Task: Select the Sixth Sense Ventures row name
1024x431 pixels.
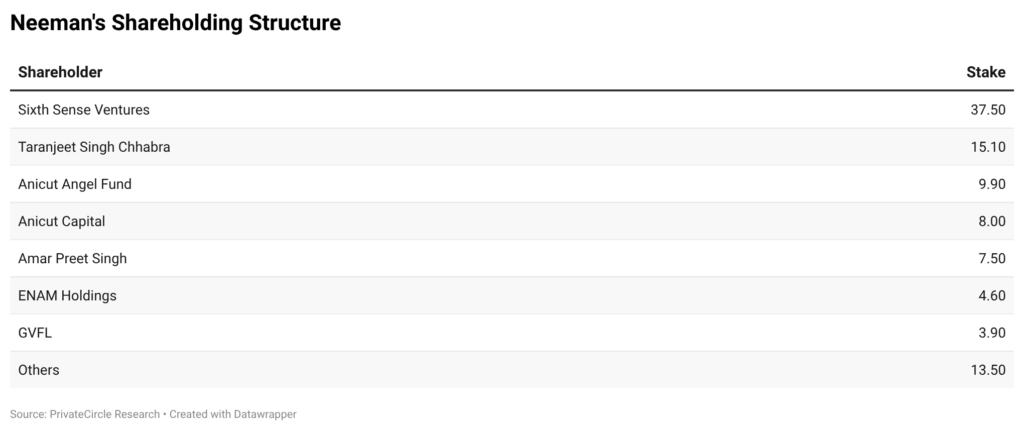Action: coord(84,109)
